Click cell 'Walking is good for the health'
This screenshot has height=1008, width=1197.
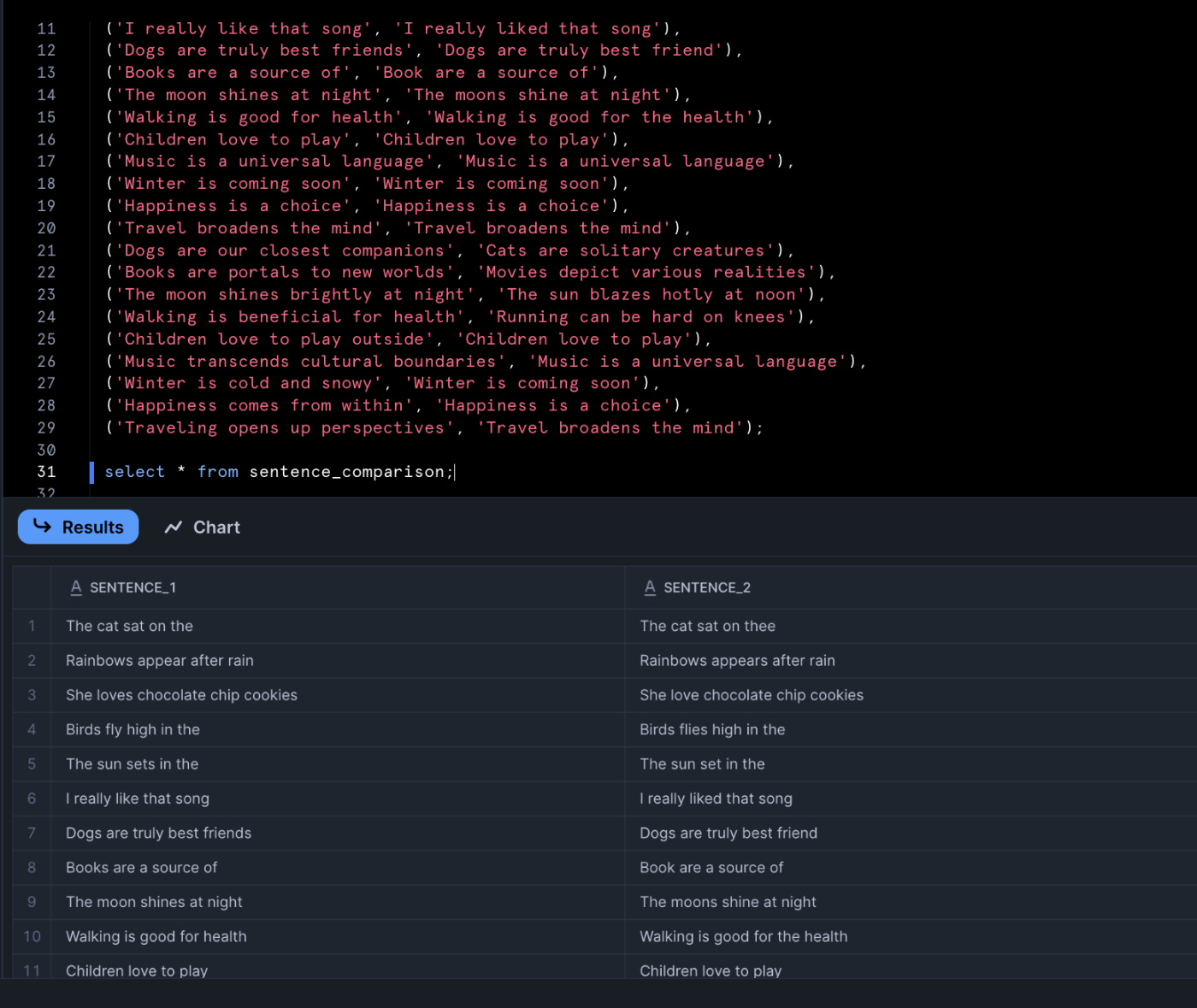pos(744,936)
